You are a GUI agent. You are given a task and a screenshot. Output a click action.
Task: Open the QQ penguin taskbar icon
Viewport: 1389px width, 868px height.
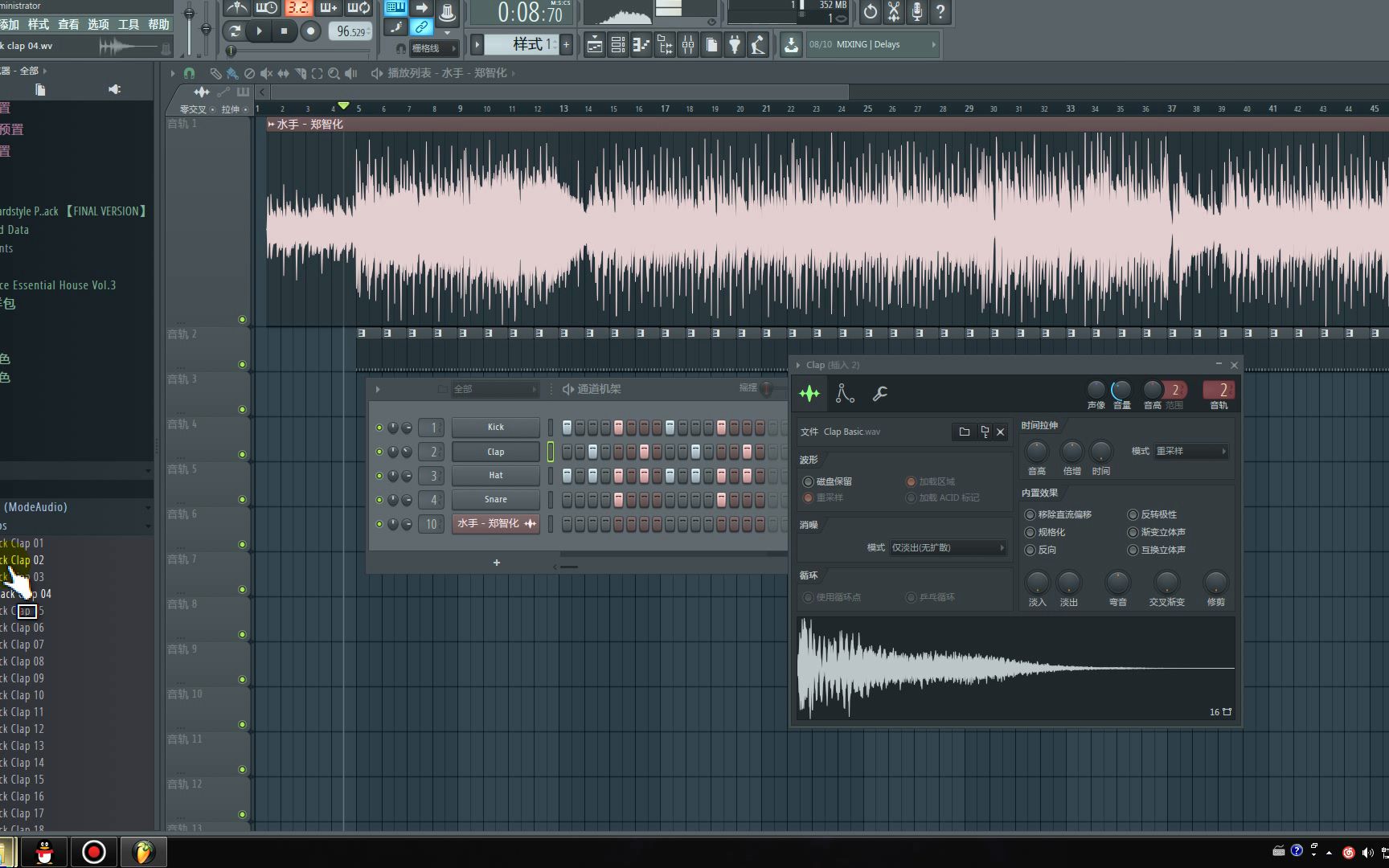tap(45, 852)
